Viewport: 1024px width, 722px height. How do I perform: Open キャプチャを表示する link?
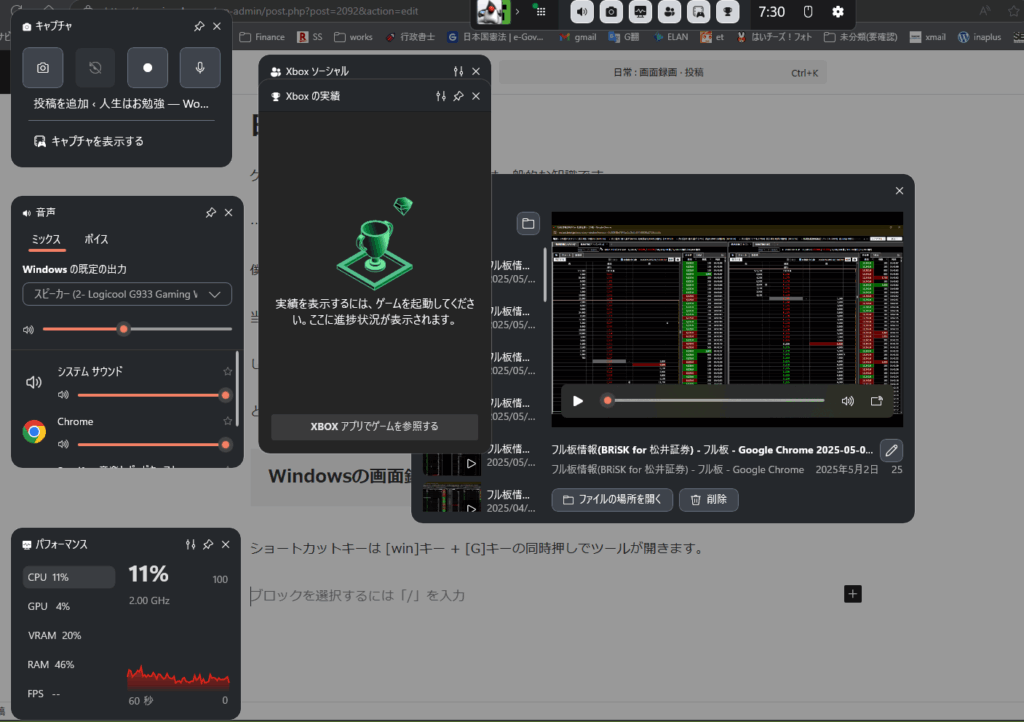(x=89, y=141)
